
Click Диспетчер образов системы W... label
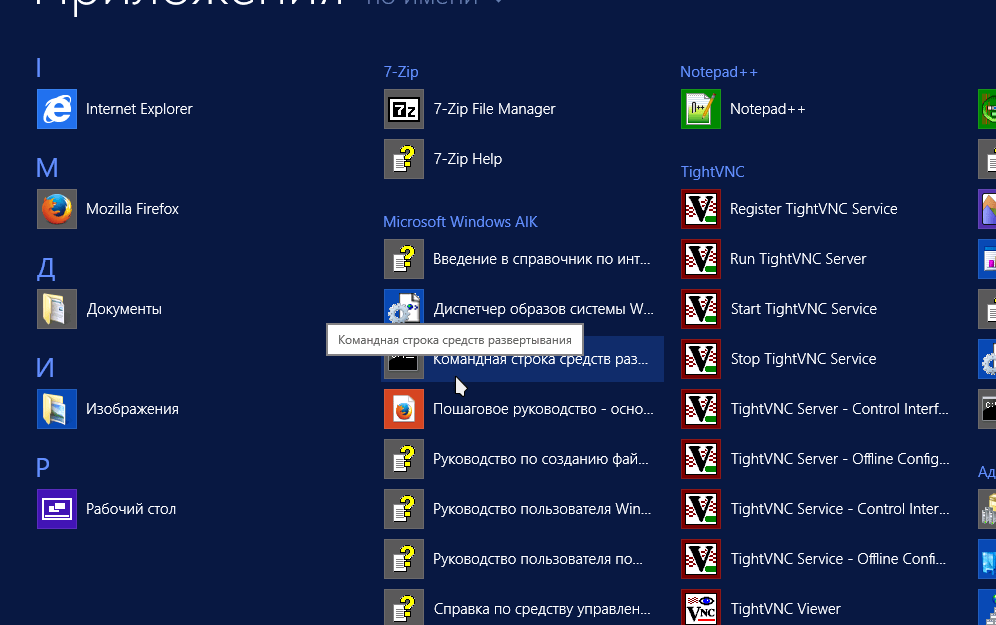(543, 309)
